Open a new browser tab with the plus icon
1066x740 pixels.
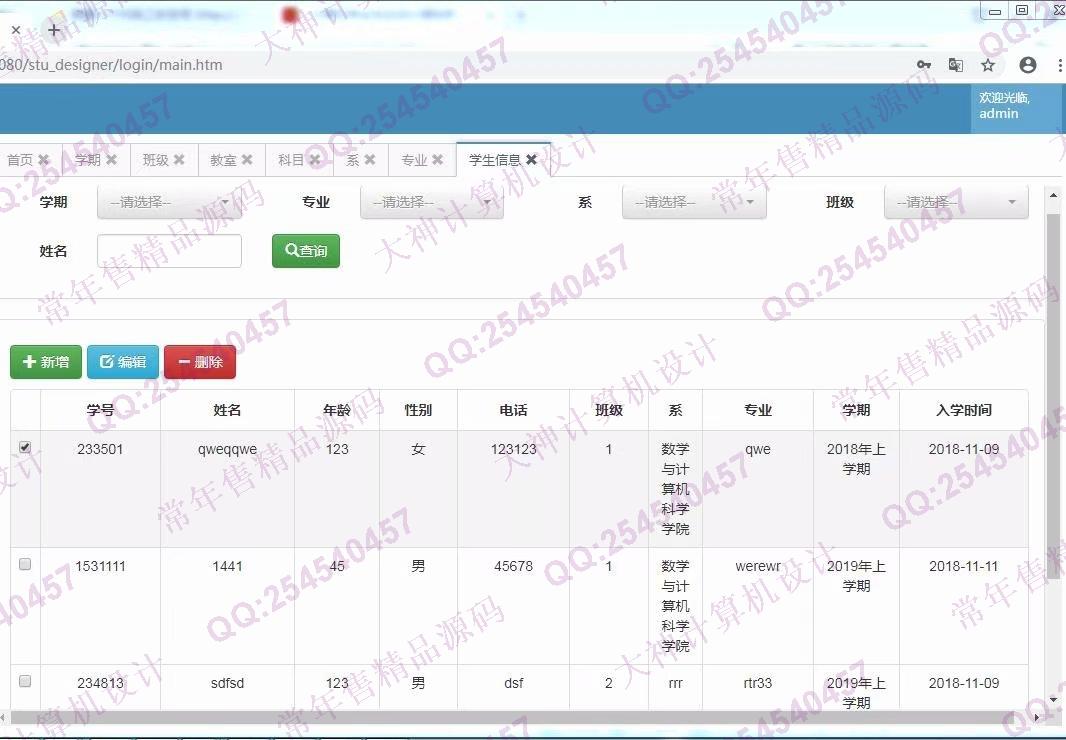[54, 29]
